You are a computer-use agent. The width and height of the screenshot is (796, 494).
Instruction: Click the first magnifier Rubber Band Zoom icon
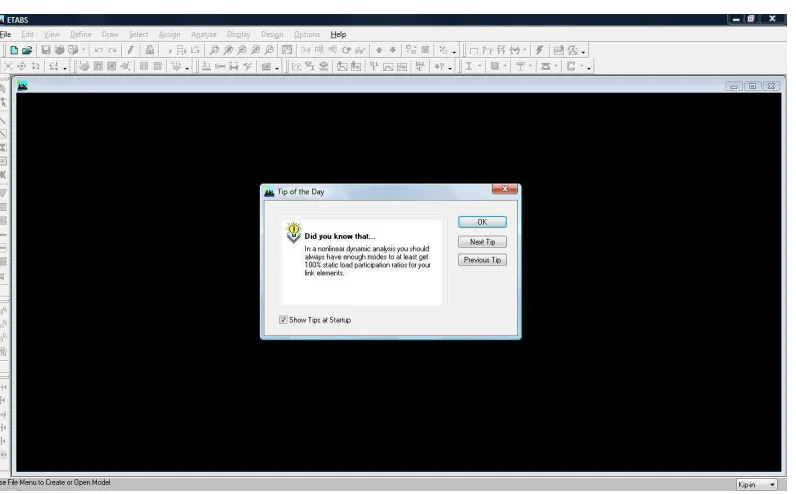pyautogui.click(x=214, y=50)
